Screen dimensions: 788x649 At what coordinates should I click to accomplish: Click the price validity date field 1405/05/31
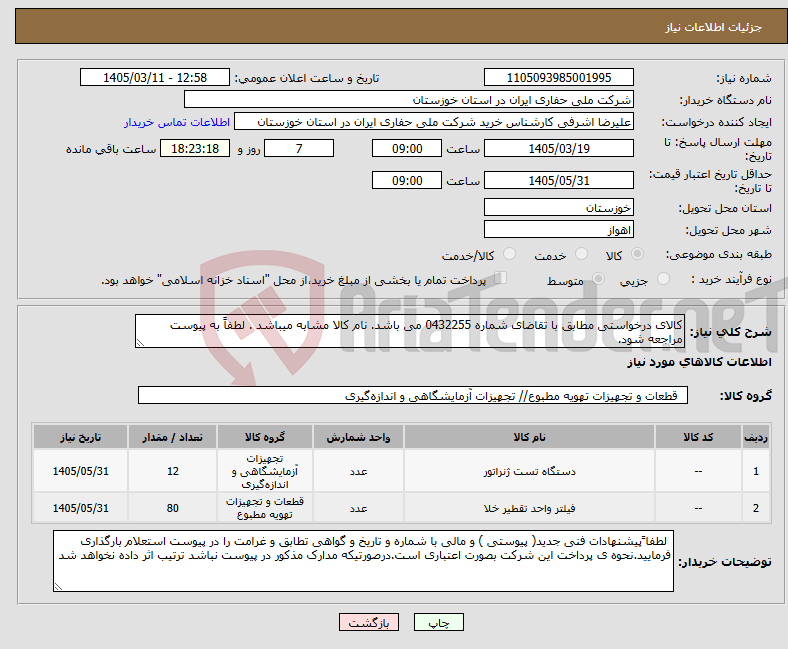click(558, 180)
